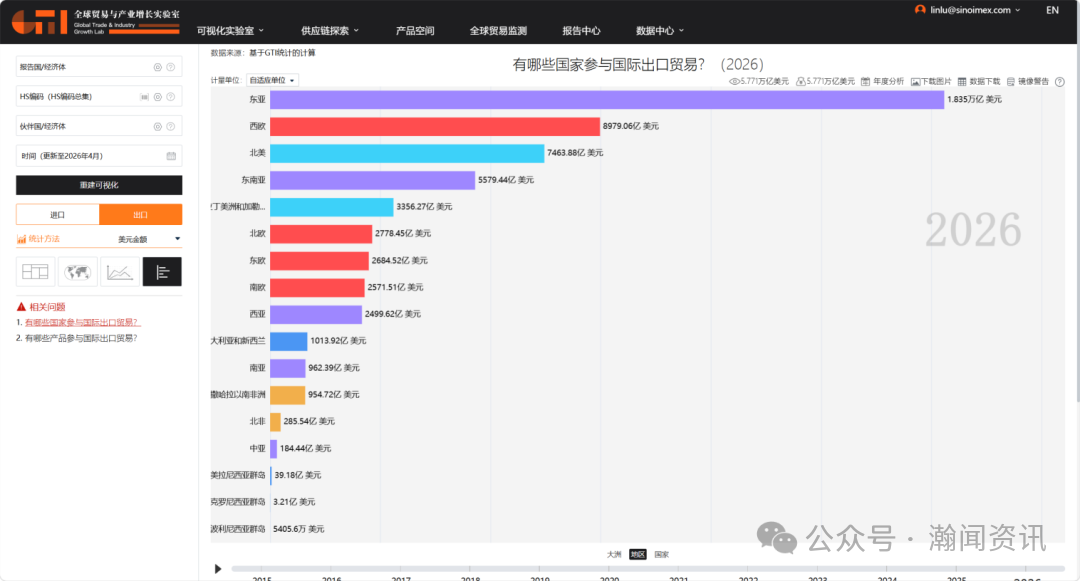The height and width of the screenshot is (581, 1080).
Task: Click 年度分析 label in chart toolbar
Action: [889, 81]
